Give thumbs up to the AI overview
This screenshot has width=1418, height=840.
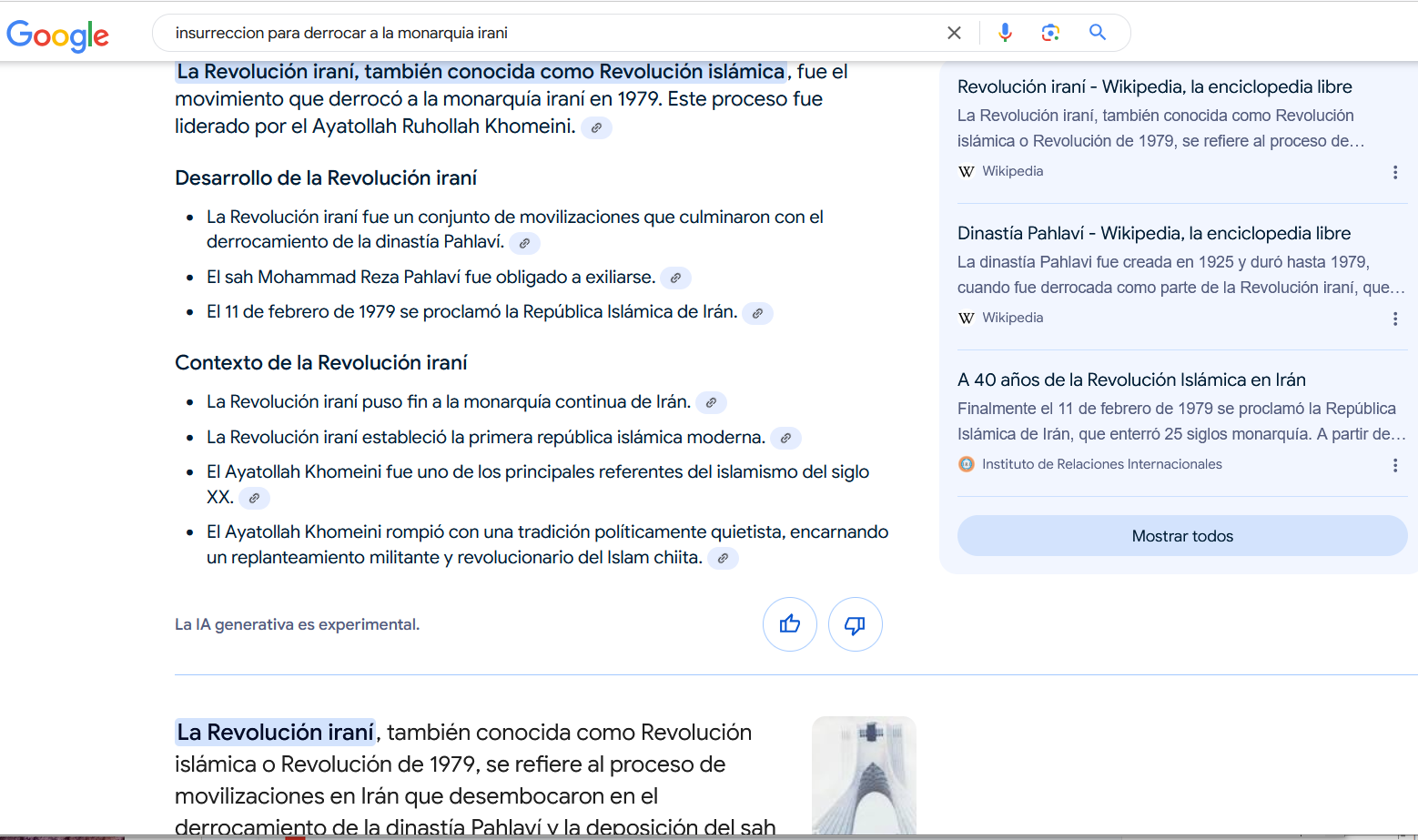[x=790, y=624]
